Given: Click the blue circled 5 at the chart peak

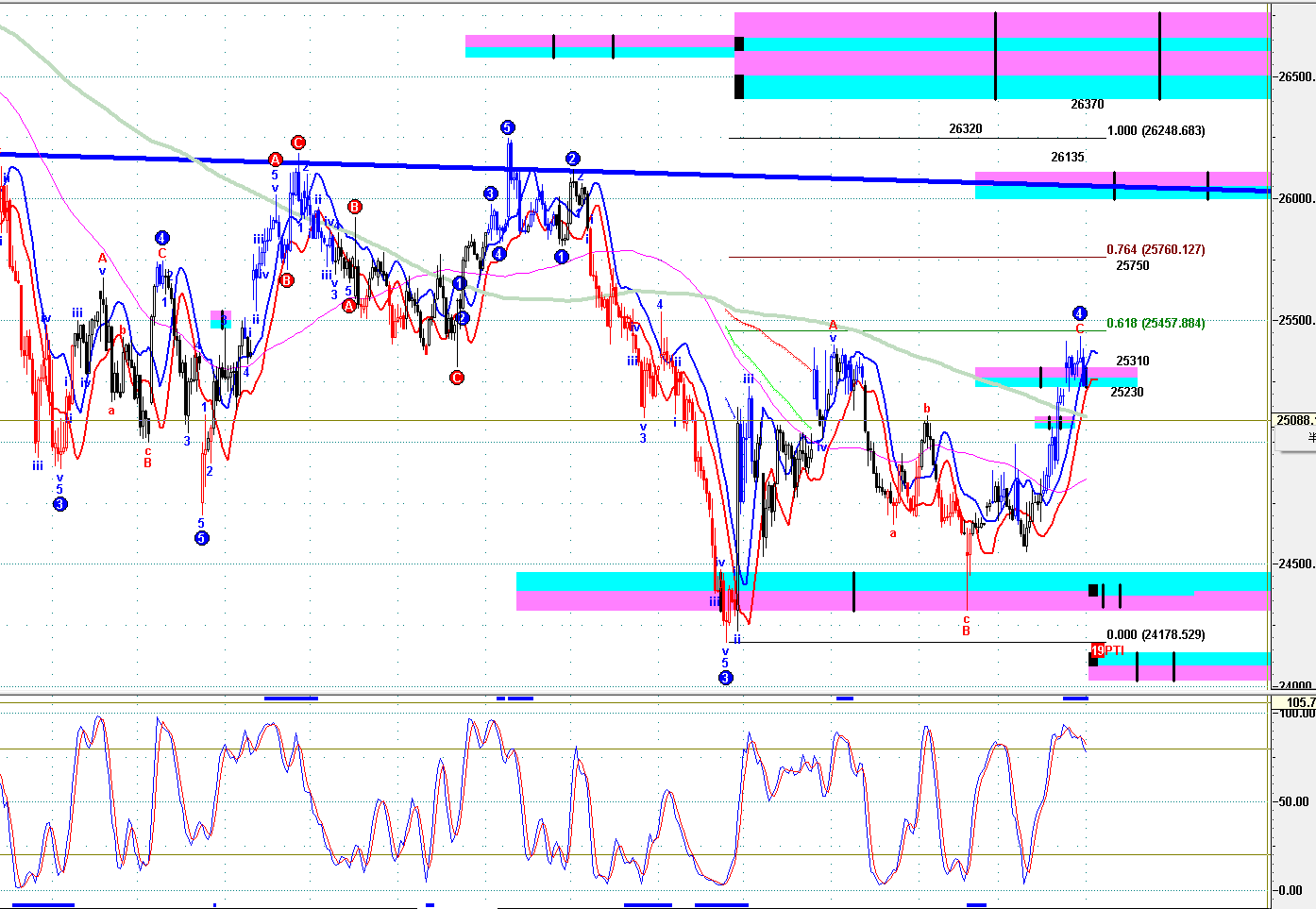Looking at the screenshot, I should click(x=507, y=127).
